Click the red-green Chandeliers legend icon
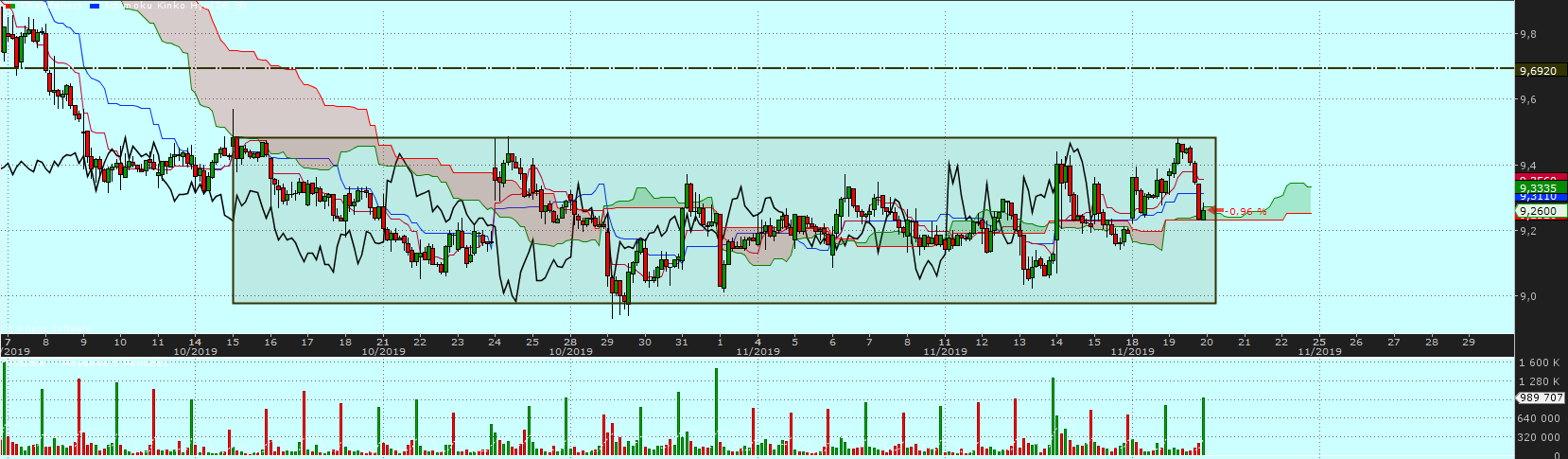The width and height of the screenshot is (1568, 459). coord(9,5)
